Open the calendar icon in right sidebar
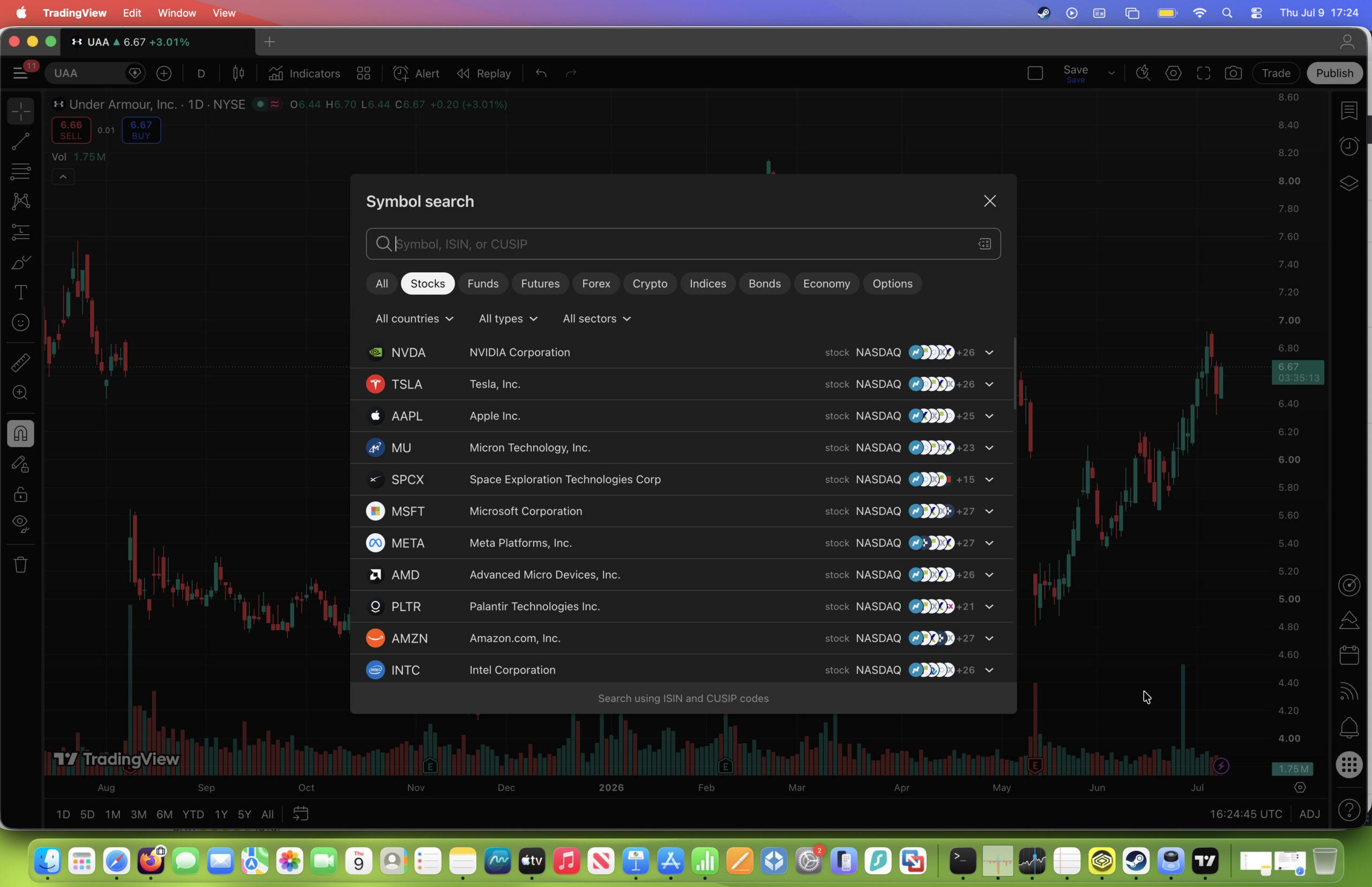 click(1349, 655)
